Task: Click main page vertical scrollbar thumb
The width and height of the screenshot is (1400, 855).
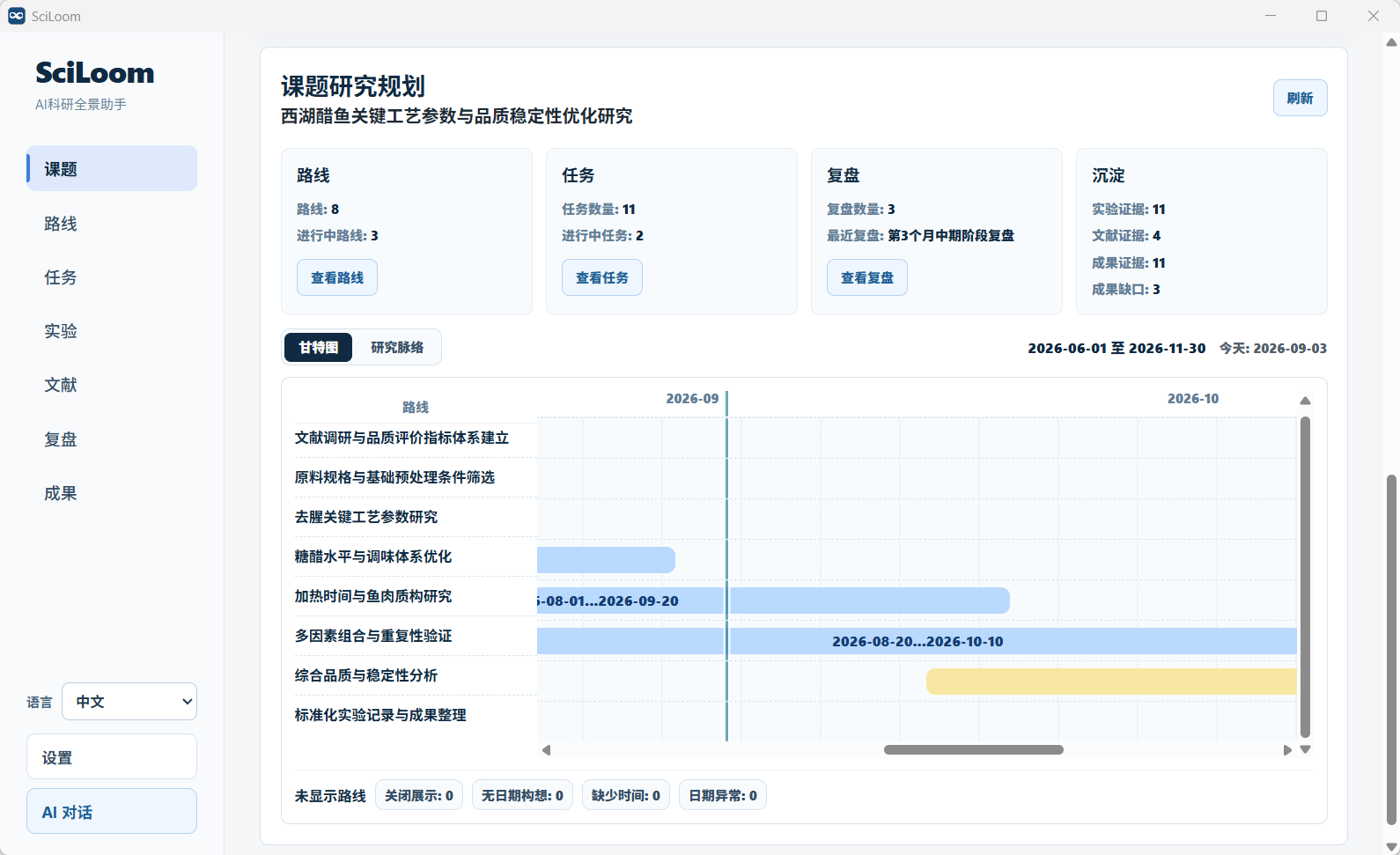Action: click(x=1391, y=650)
